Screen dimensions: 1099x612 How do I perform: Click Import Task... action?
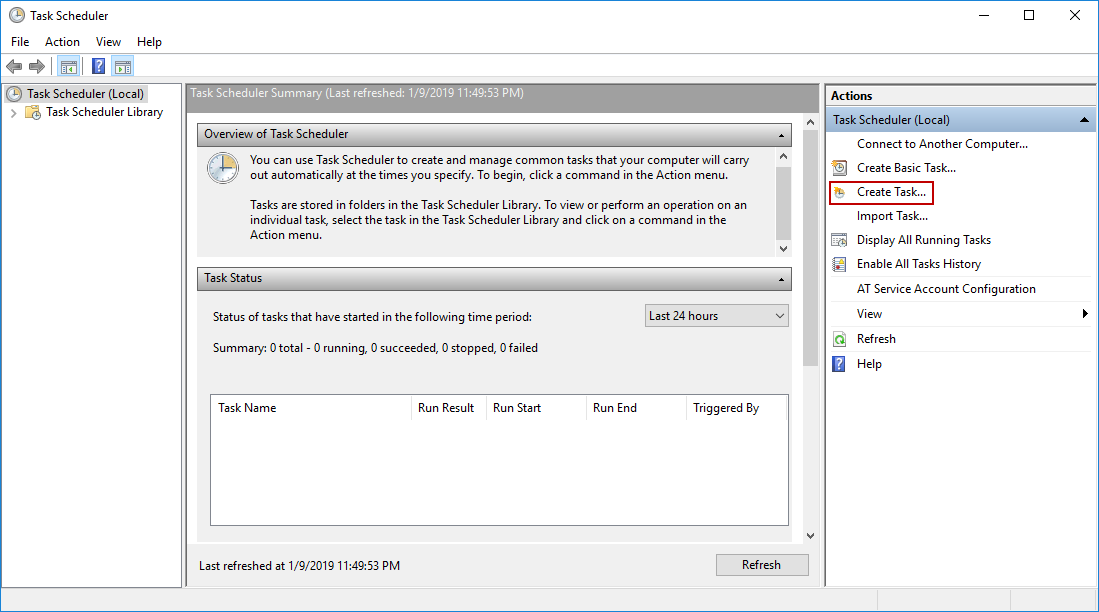click(892, 216)
